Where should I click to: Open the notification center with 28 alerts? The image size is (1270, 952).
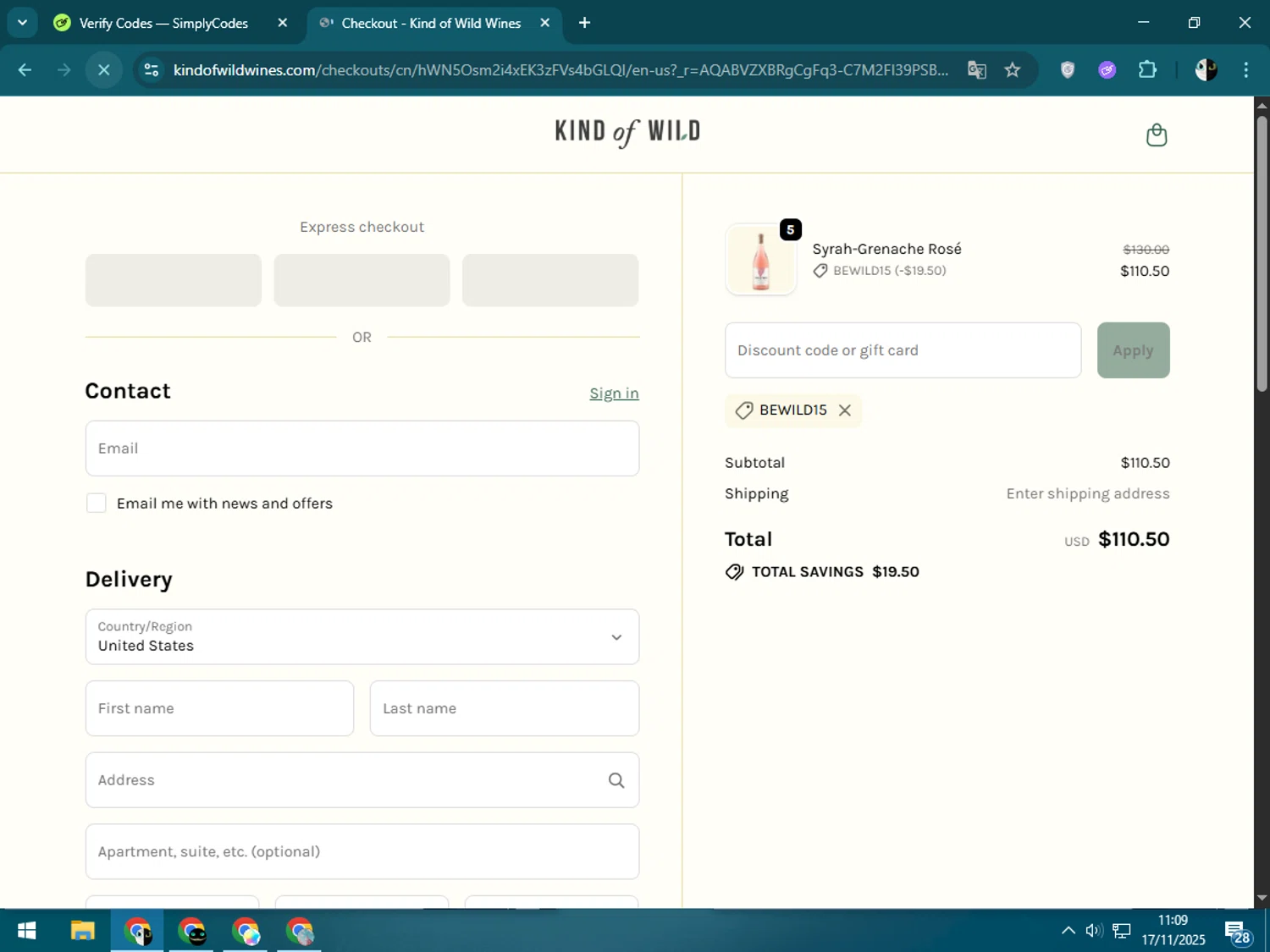[1238, 933]
